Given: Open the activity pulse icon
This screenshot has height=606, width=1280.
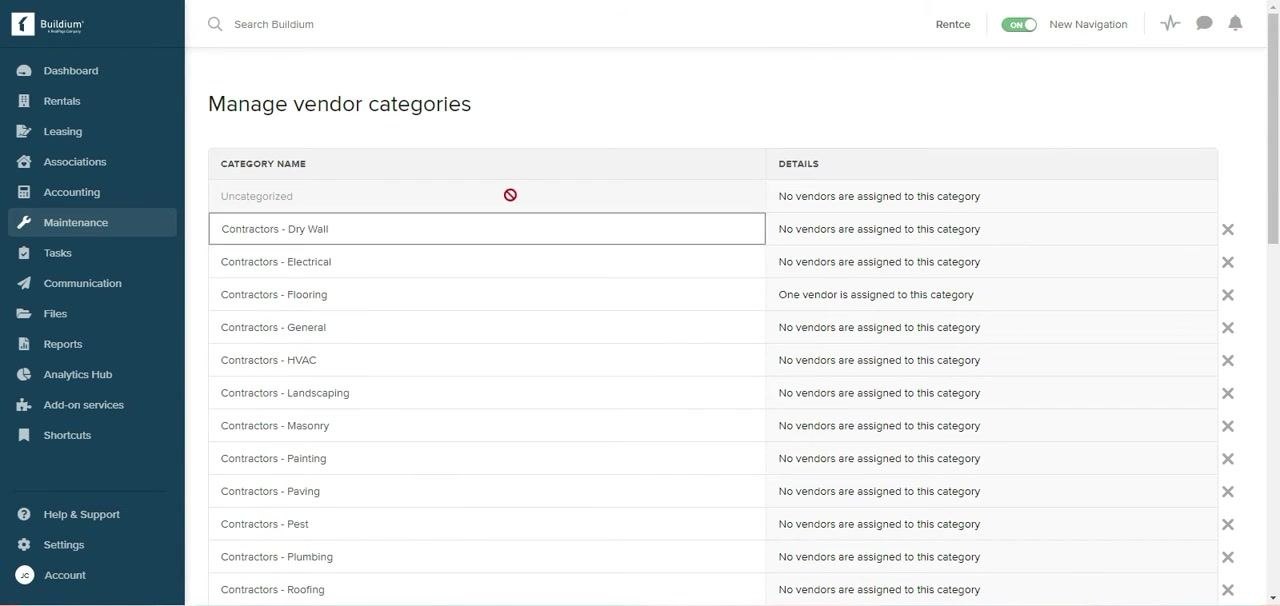Looking at the screenshot, I should (1170, 23).
